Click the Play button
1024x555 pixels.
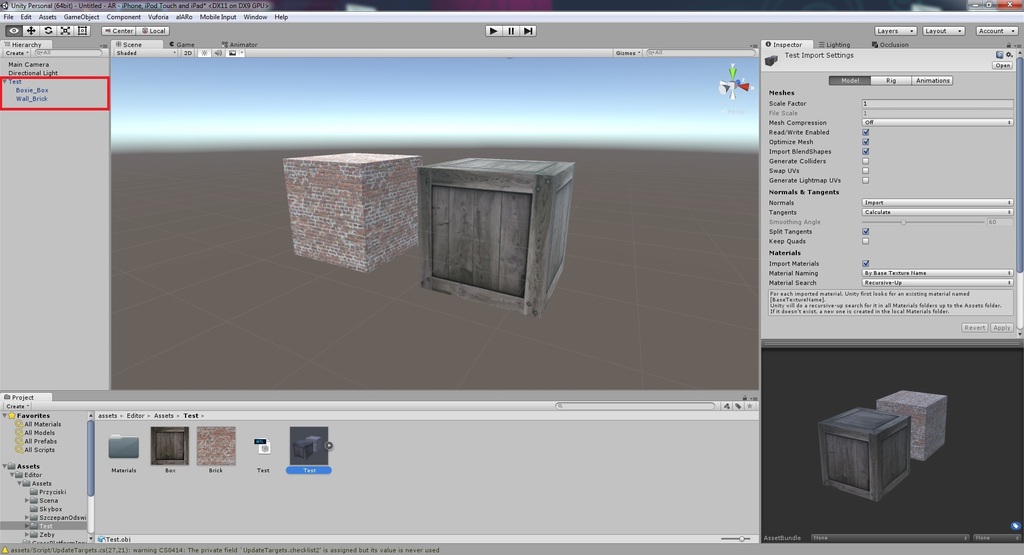[493, 31]
